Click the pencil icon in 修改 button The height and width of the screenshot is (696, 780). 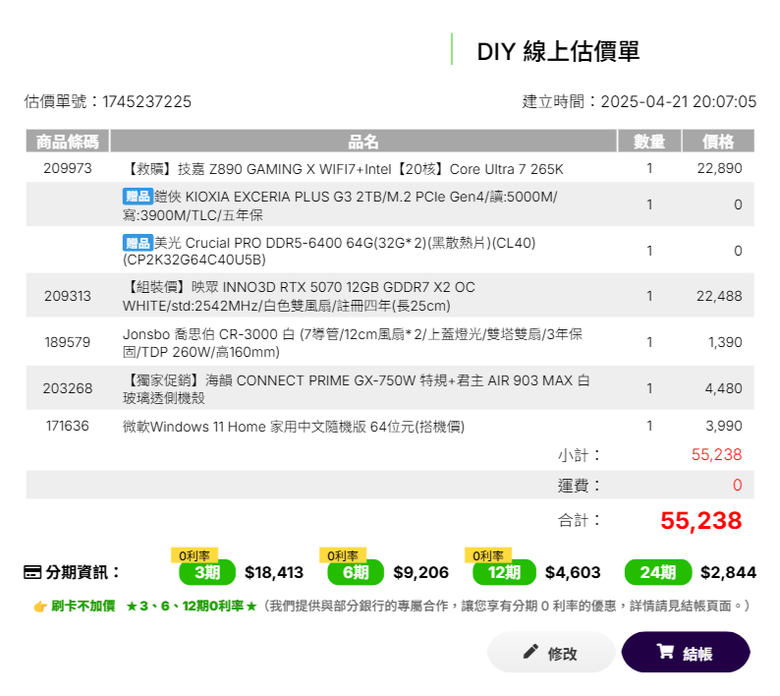click(x=531, y=651)
